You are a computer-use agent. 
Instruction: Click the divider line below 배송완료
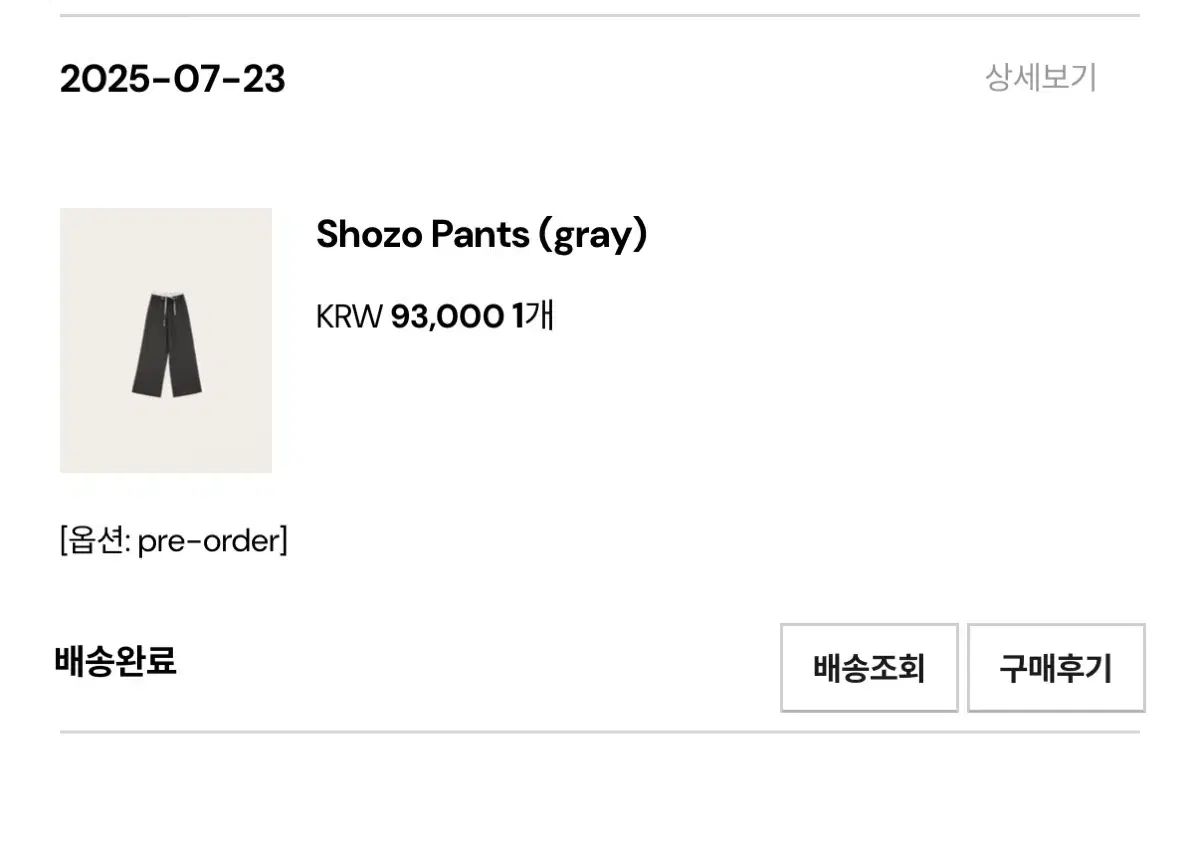click(x=600, y=732)
